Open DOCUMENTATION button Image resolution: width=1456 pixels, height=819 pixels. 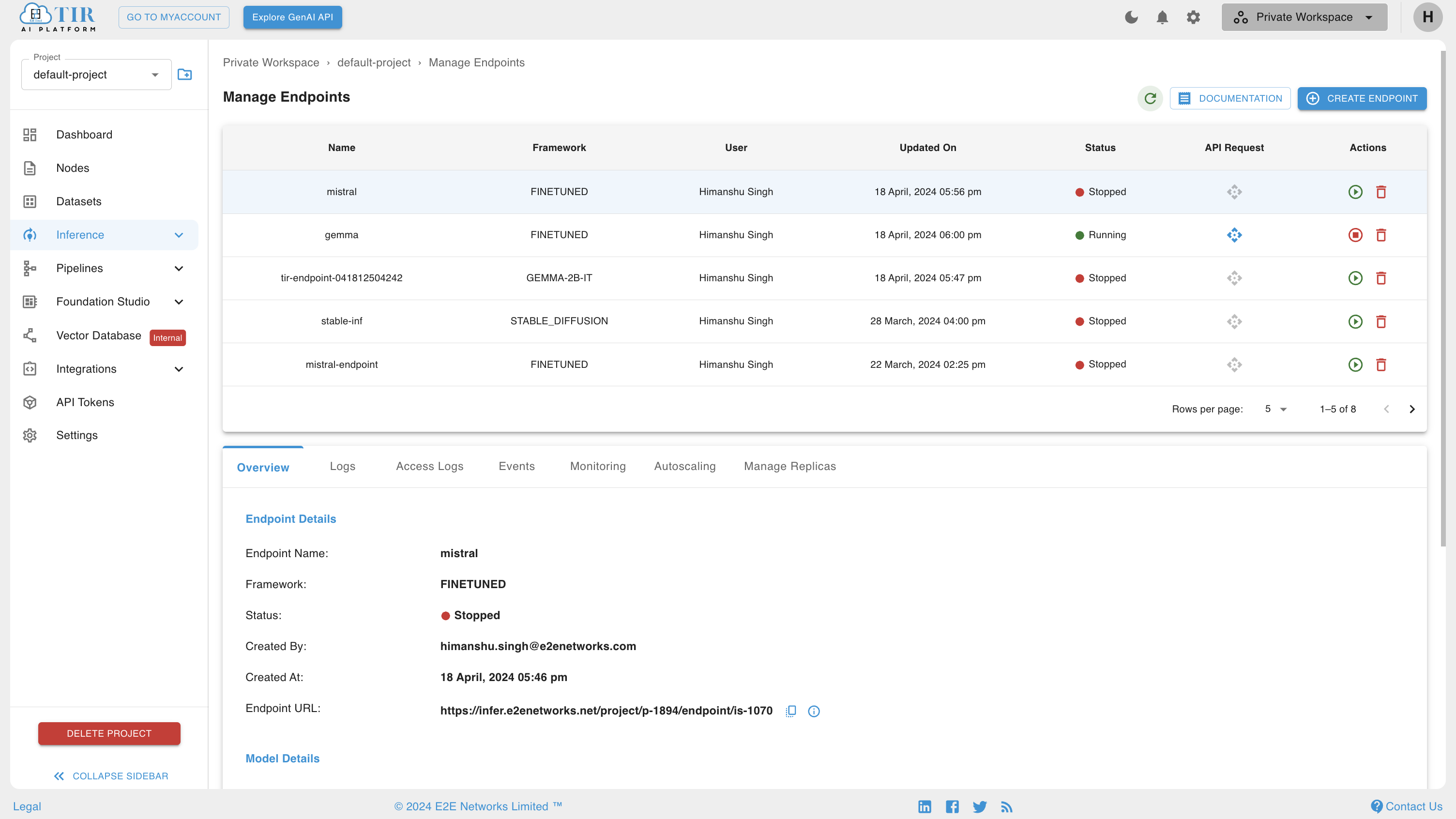1230,98
